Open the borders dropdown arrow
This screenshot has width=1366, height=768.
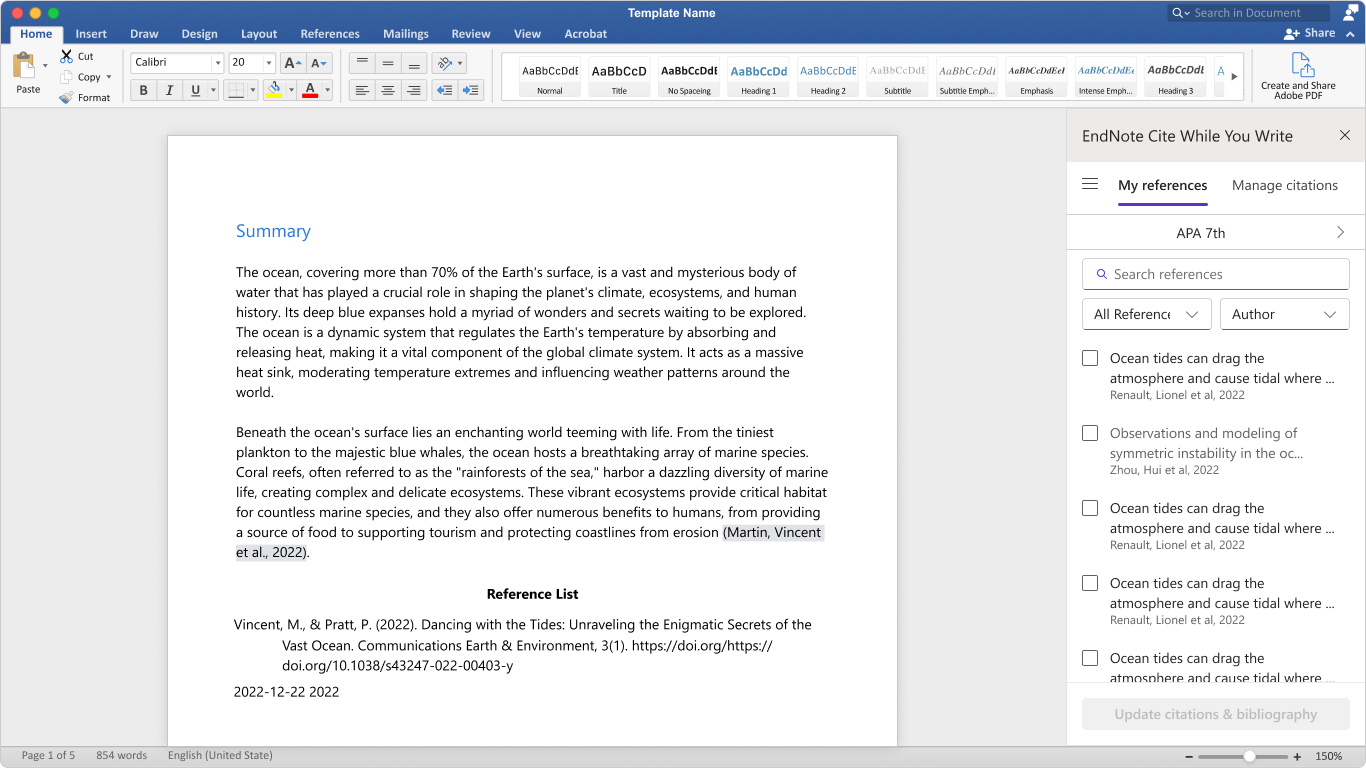[253, 90]
